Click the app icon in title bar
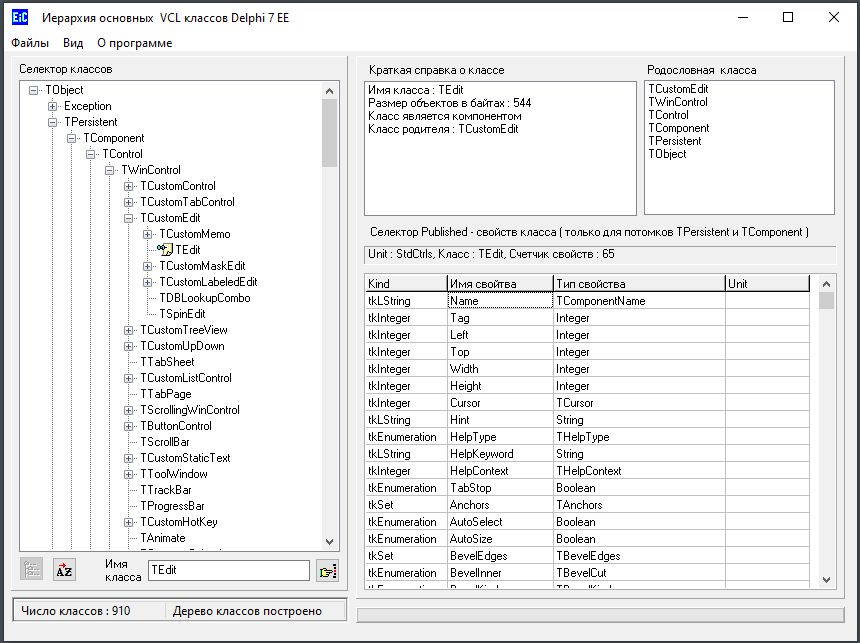The height and width of the screenshot is (643, 860). pyautogui.click(x=18, y=17)
